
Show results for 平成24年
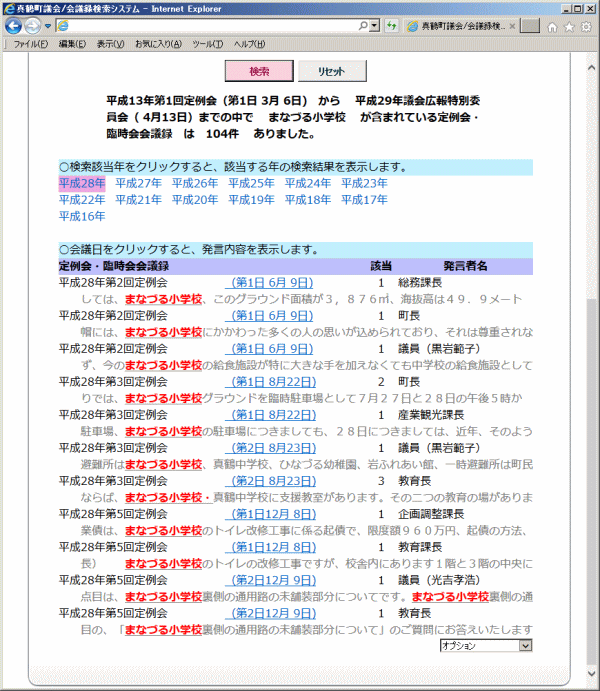pyautogui.click(x=307, y=183)
